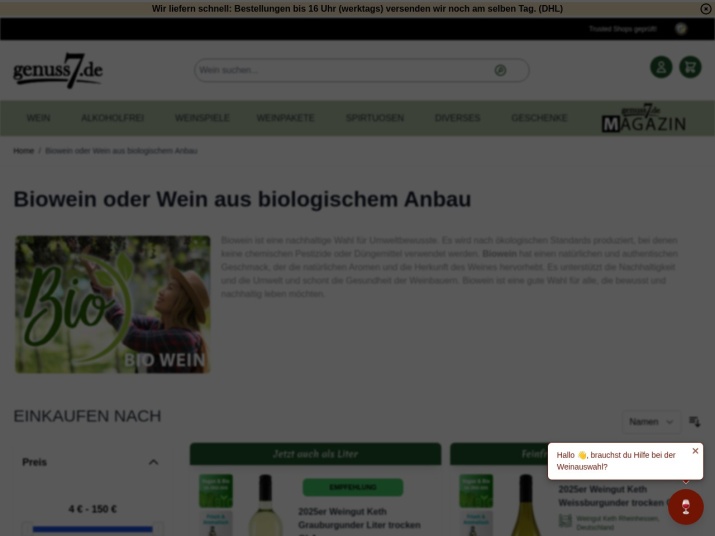Collapse the Preis filter section
715x536 pixels.
pyautogui.click(x=153, y=462)
